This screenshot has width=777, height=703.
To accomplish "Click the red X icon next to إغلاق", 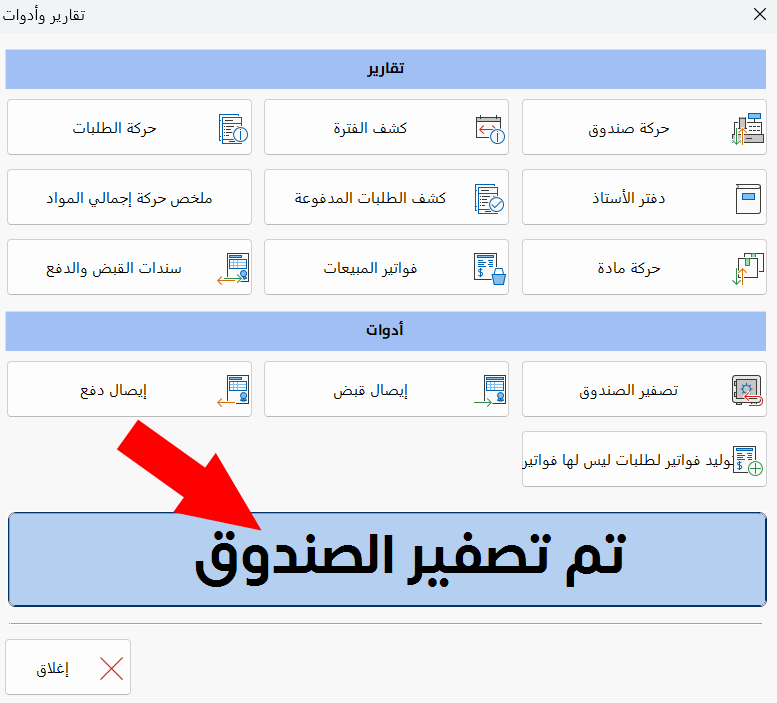I will (x=111, y=668).
